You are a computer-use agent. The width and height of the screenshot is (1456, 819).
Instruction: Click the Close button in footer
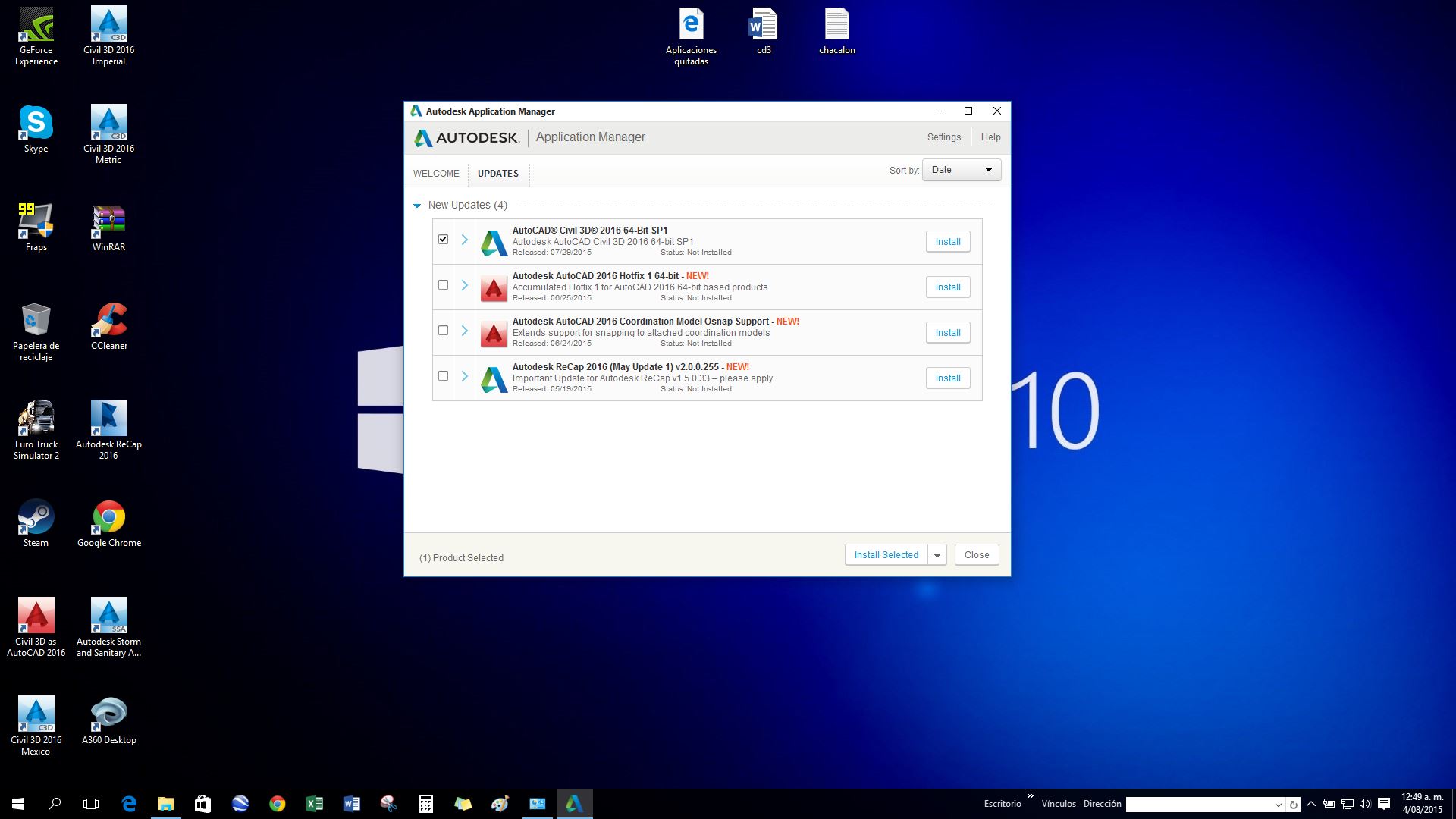pos(977,555)
